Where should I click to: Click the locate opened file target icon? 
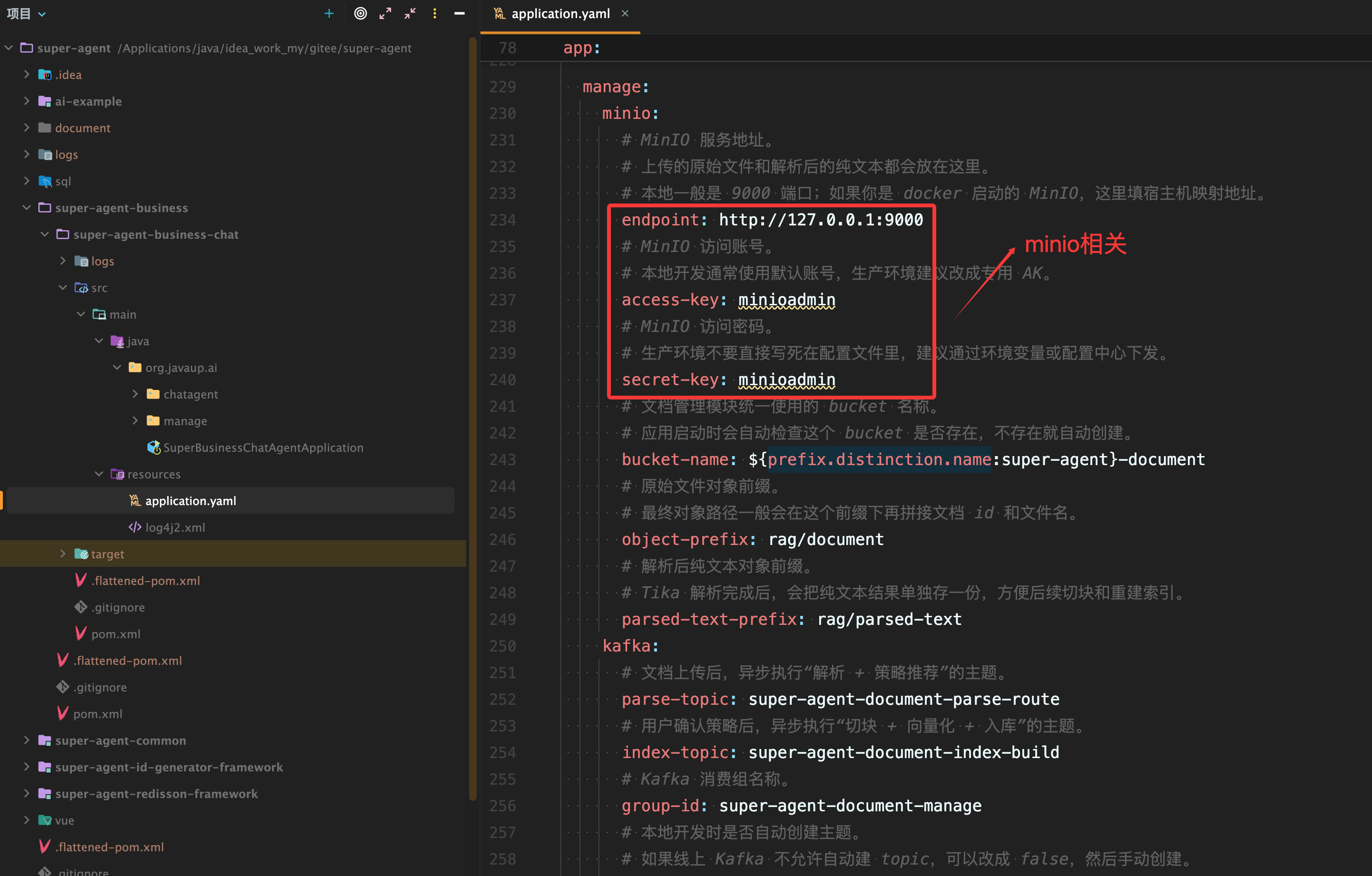pyautogui.click(x=360, y=14)
